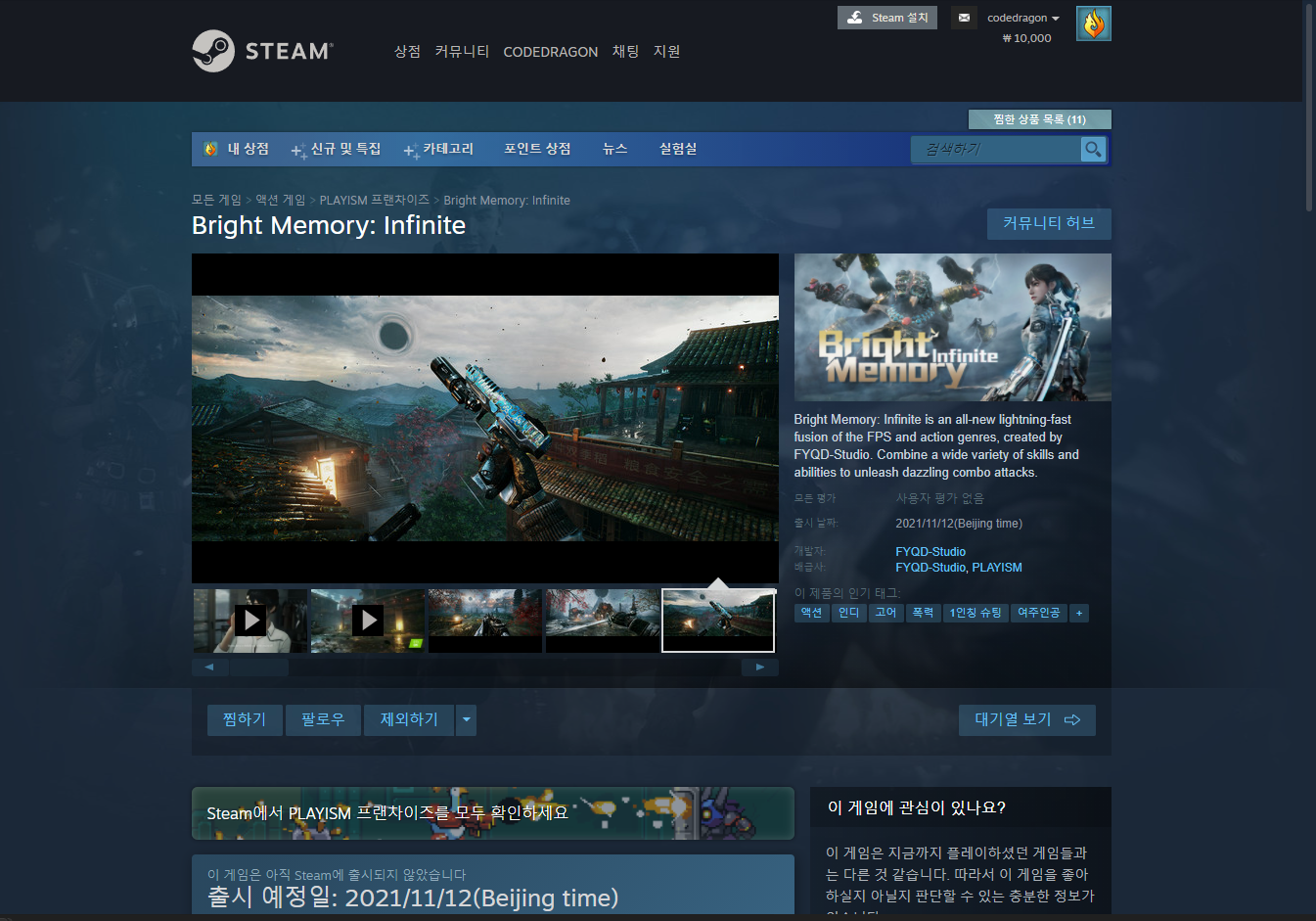The height and width of the screenshot is (921, 1316).
Task: Click 액션 게임 breadcrumb link
Action: click(x=281, y=200)
